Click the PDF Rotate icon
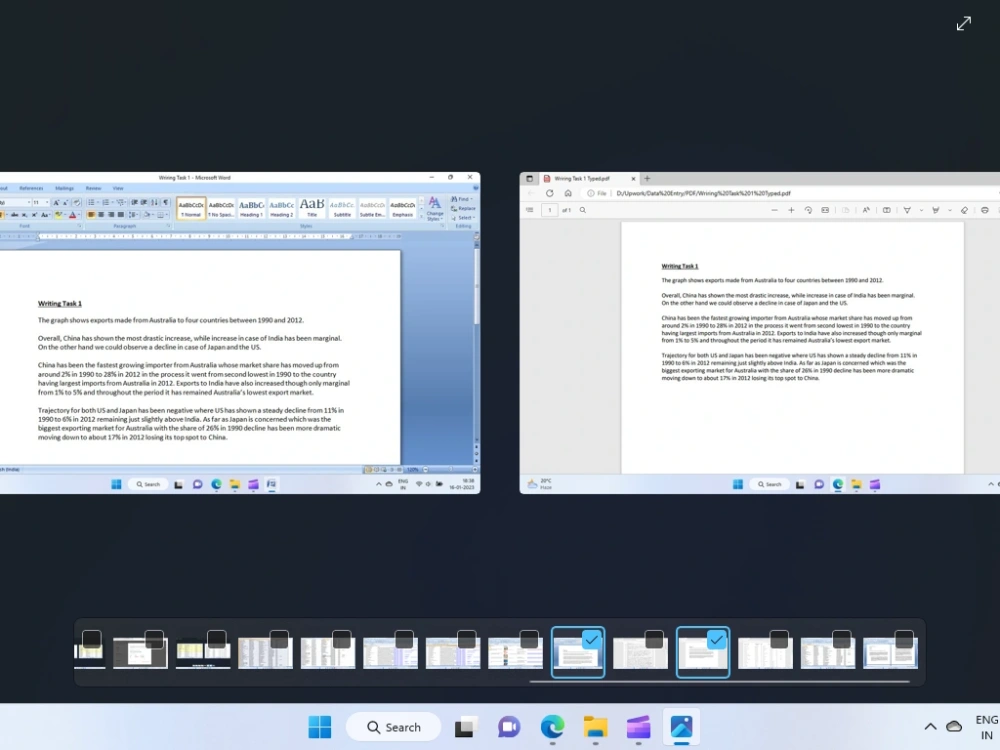The height and width of the screenshot is (750, 1000). pos(808,210)
